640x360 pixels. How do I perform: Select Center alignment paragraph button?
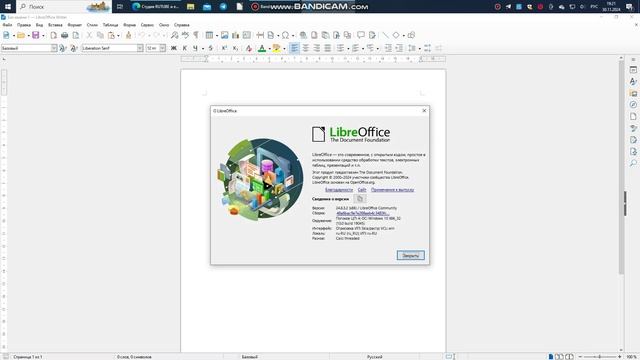click(305, 48)
